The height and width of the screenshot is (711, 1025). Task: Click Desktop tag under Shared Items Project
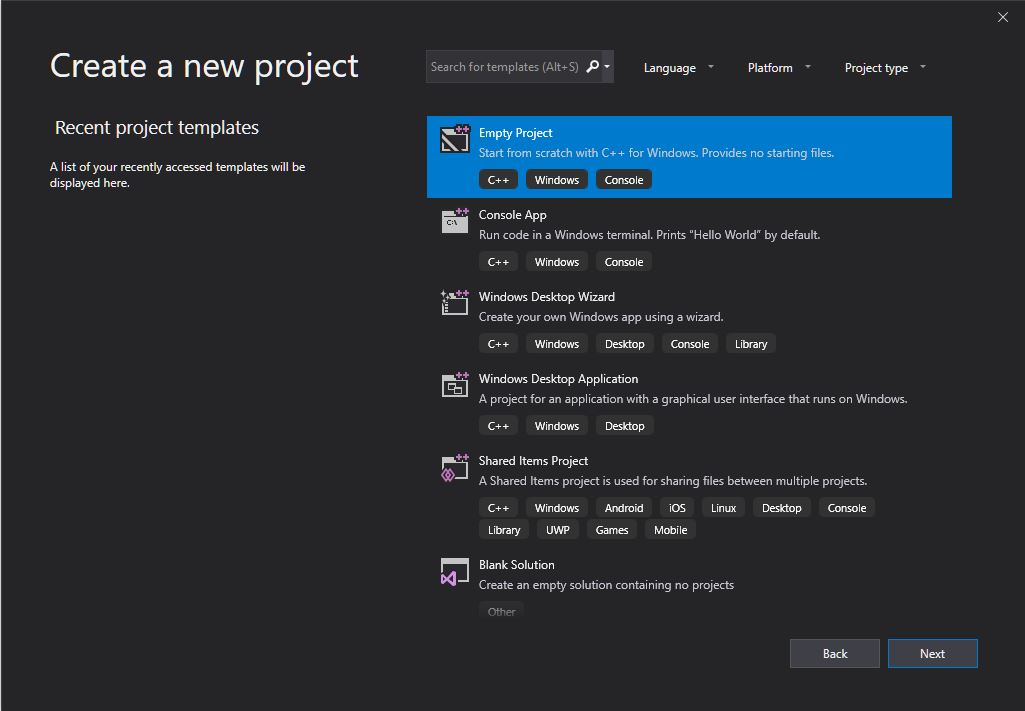click(x=781, y=508)
